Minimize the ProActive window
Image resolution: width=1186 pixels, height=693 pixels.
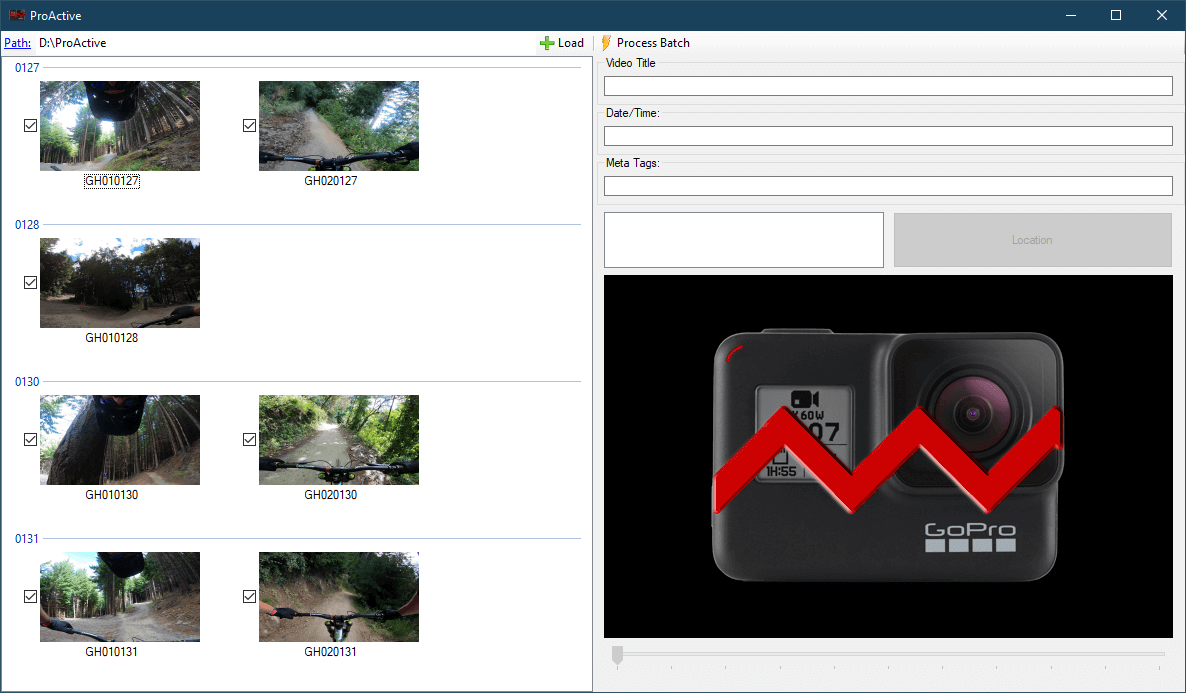tap(1070, 15)
